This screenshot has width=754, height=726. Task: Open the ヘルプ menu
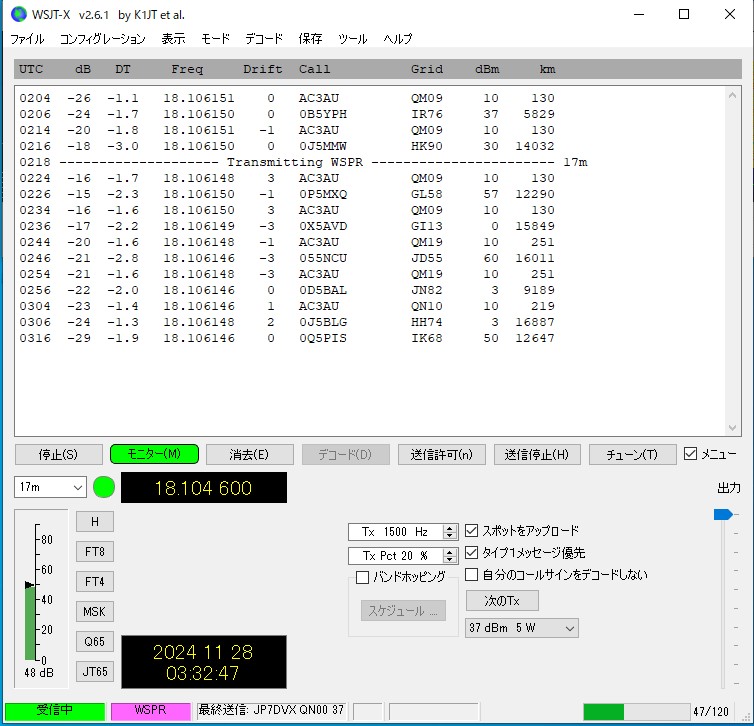point(398,38)
